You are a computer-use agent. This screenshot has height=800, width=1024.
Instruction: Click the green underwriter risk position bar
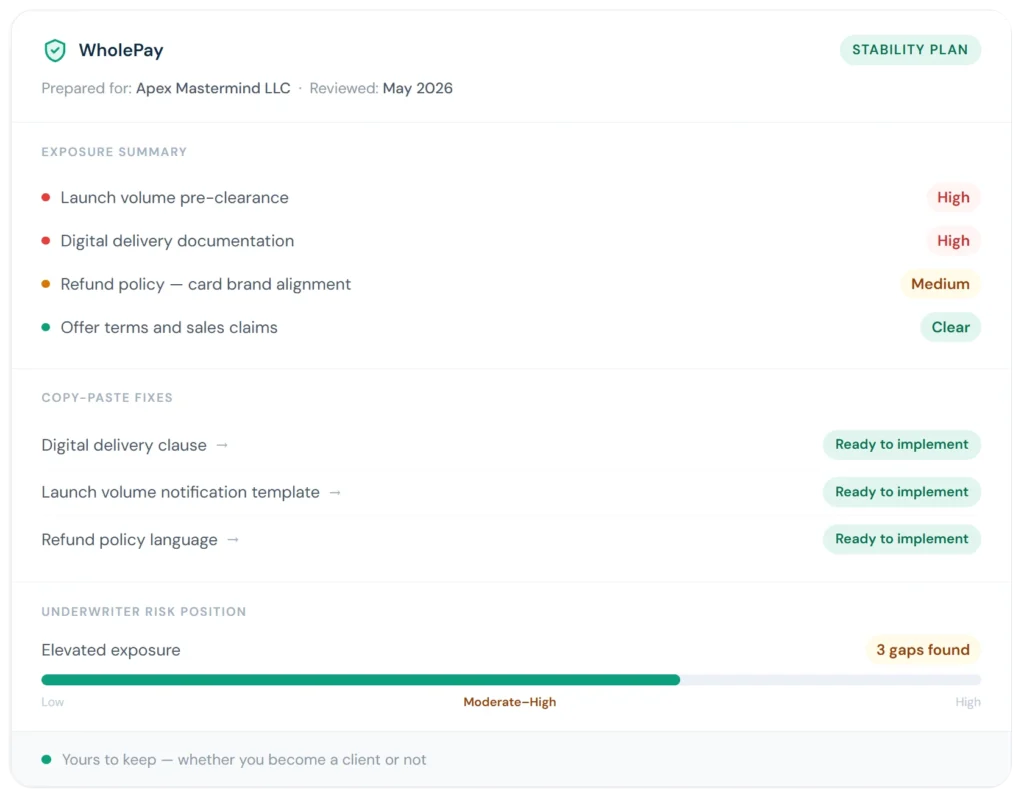coord(360,680)
